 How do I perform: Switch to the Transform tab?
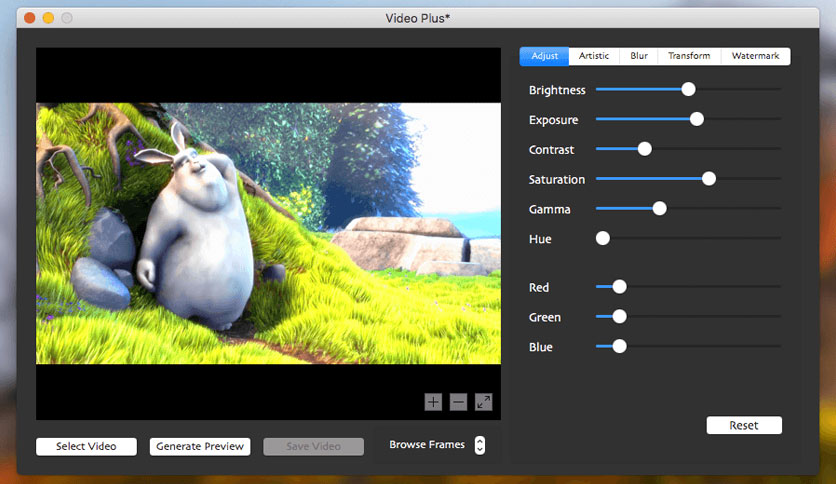pos(689,56)
